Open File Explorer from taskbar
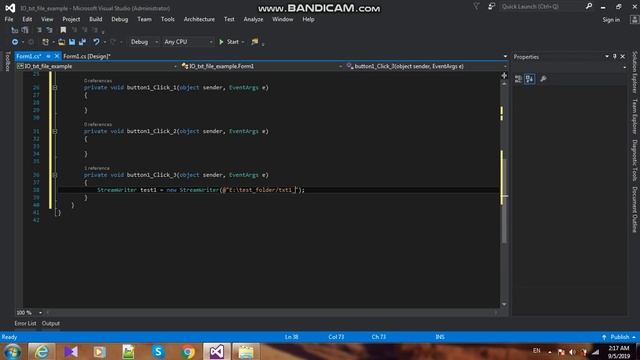The width and height of the screenshot is (640, 360). point(246,351)
